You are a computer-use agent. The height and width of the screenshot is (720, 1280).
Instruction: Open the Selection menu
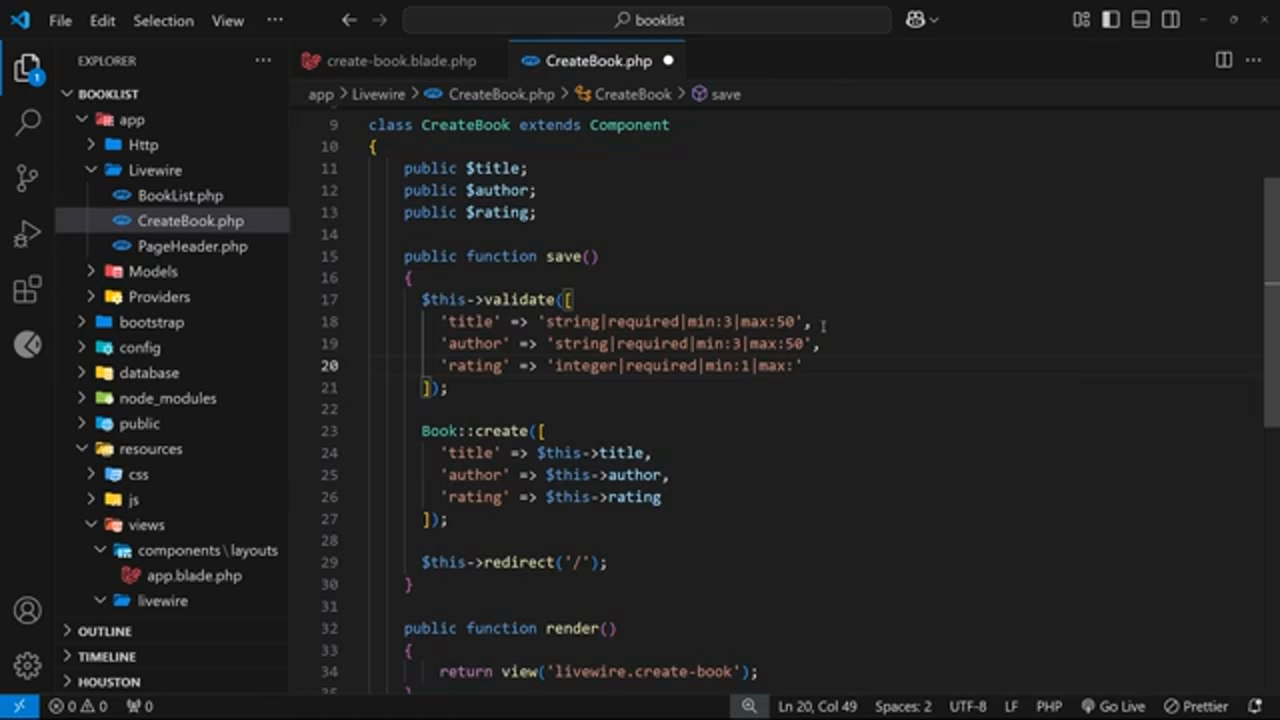point(163,20)
